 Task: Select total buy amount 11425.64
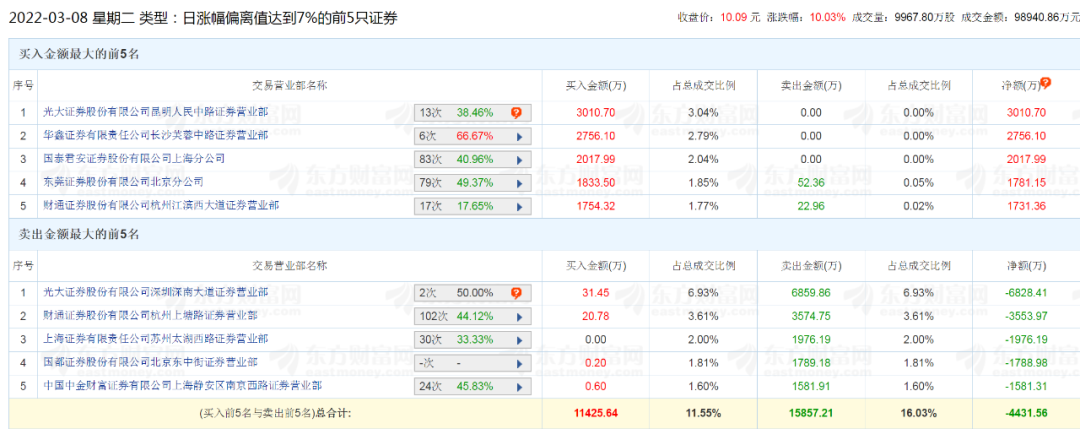click(595, 413)
